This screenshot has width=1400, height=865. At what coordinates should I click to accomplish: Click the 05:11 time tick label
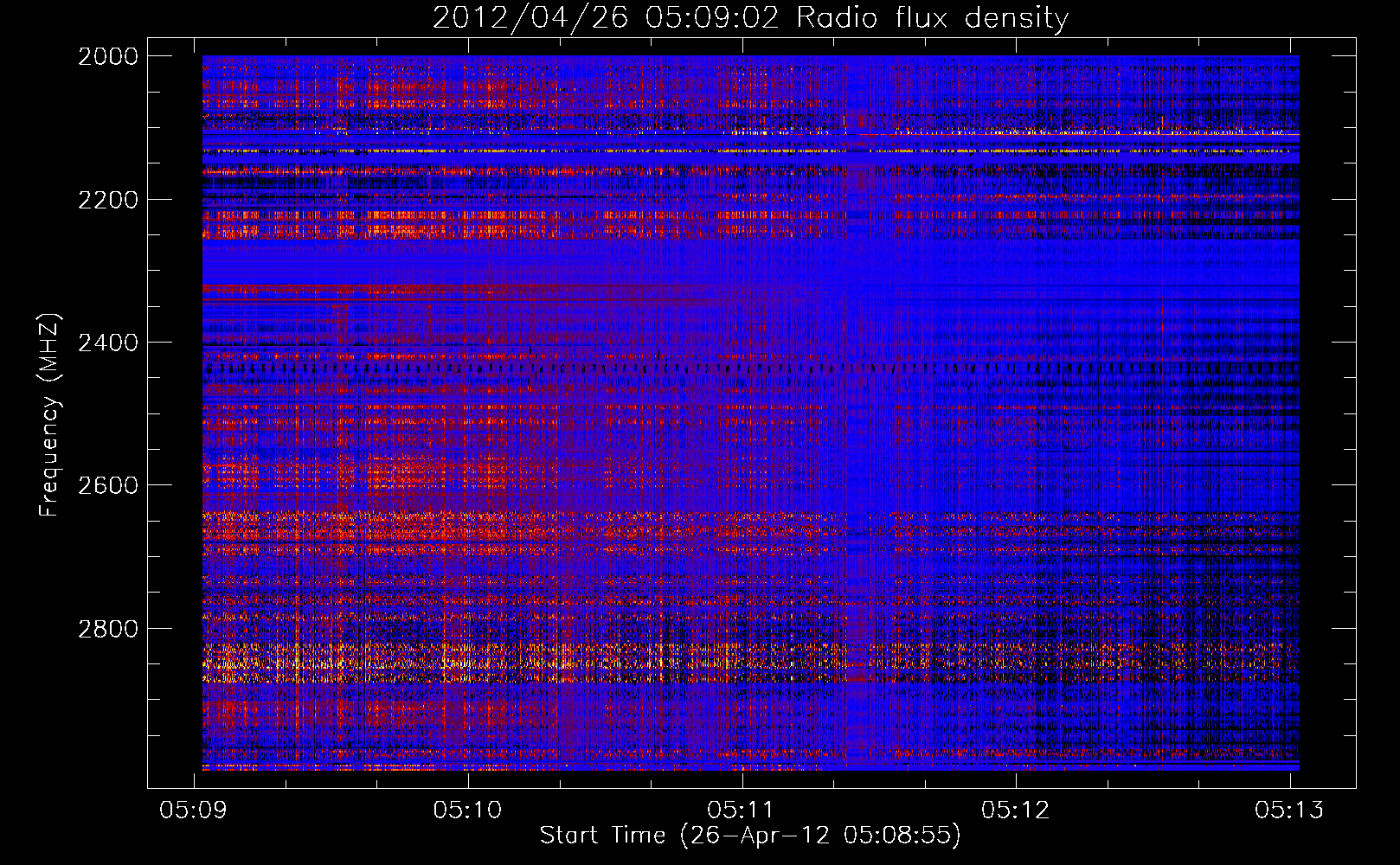point(742,810)
